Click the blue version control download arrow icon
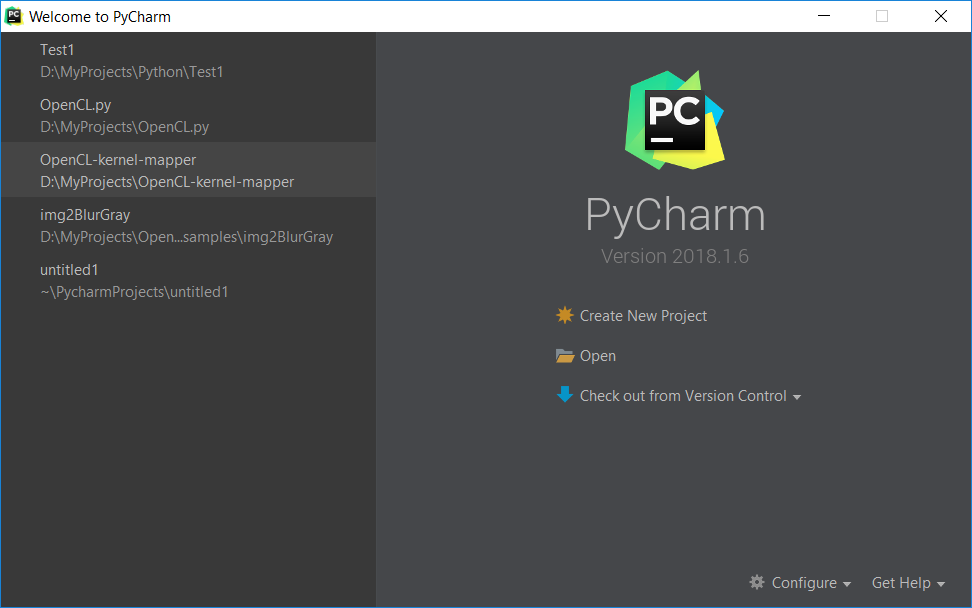The height and width of the screenshot is (608, 972). [565, 395]
